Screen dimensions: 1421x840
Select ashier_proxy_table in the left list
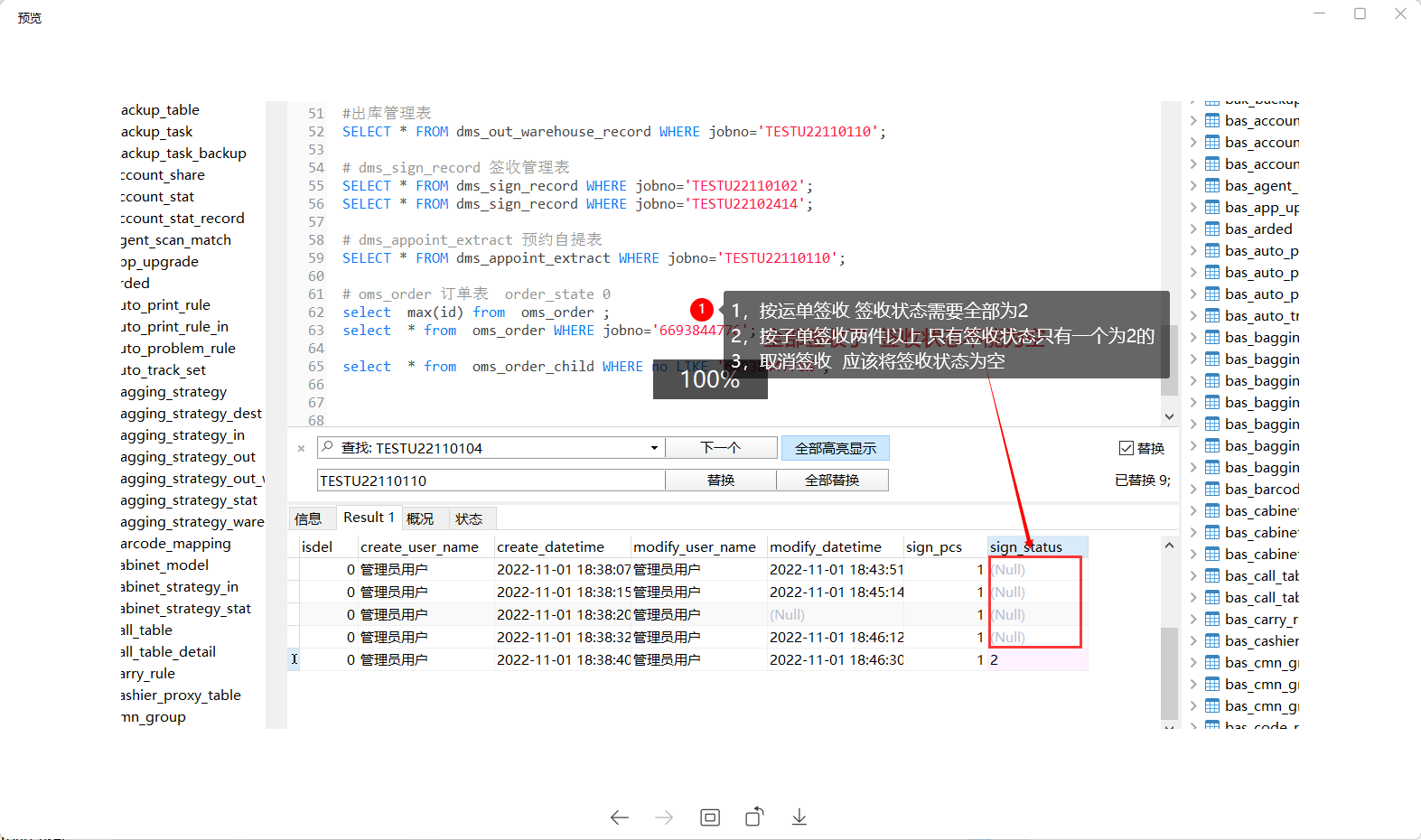181,695
